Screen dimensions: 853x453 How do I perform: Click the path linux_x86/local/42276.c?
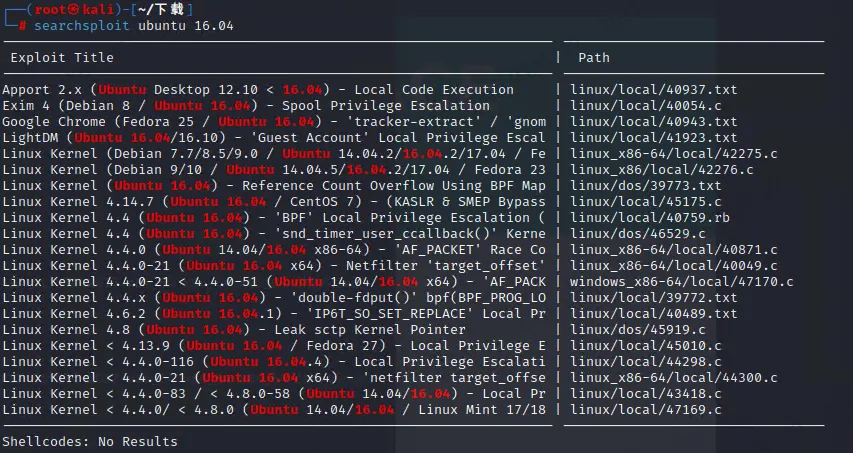pyautogui.click(x=662, y=170)
